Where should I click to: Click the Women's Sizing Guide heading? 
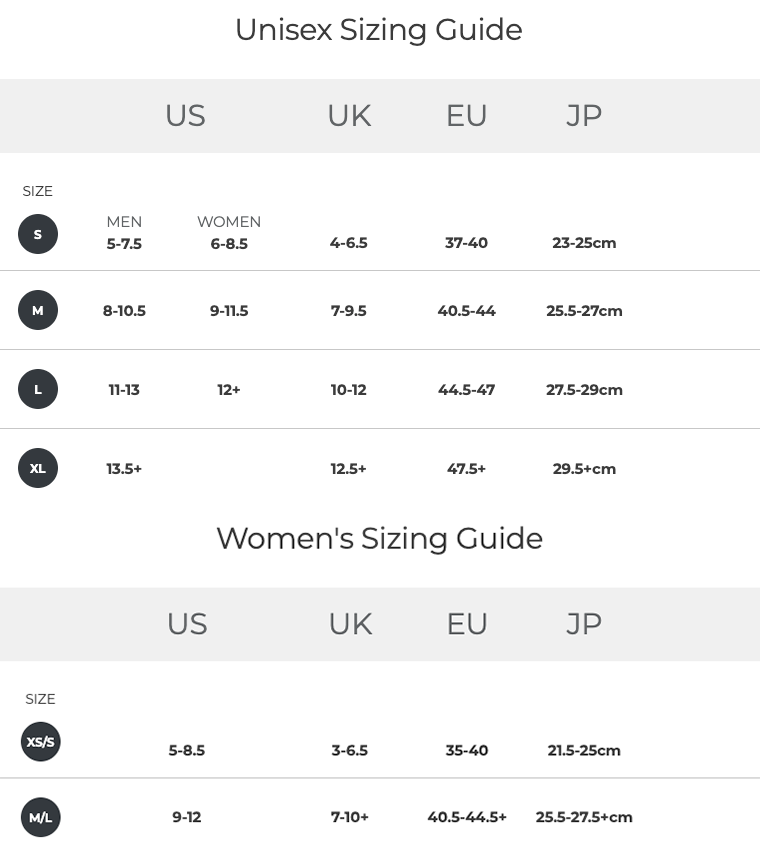379,538
